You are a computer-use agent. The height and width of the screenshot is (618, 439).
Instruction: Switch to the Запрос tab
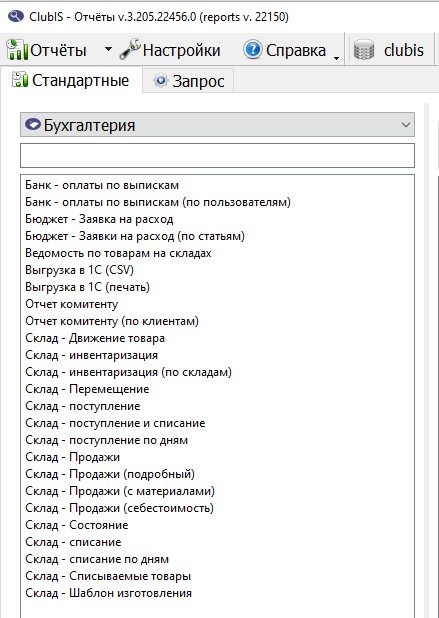pyautogui.click(x=188, y=81)
